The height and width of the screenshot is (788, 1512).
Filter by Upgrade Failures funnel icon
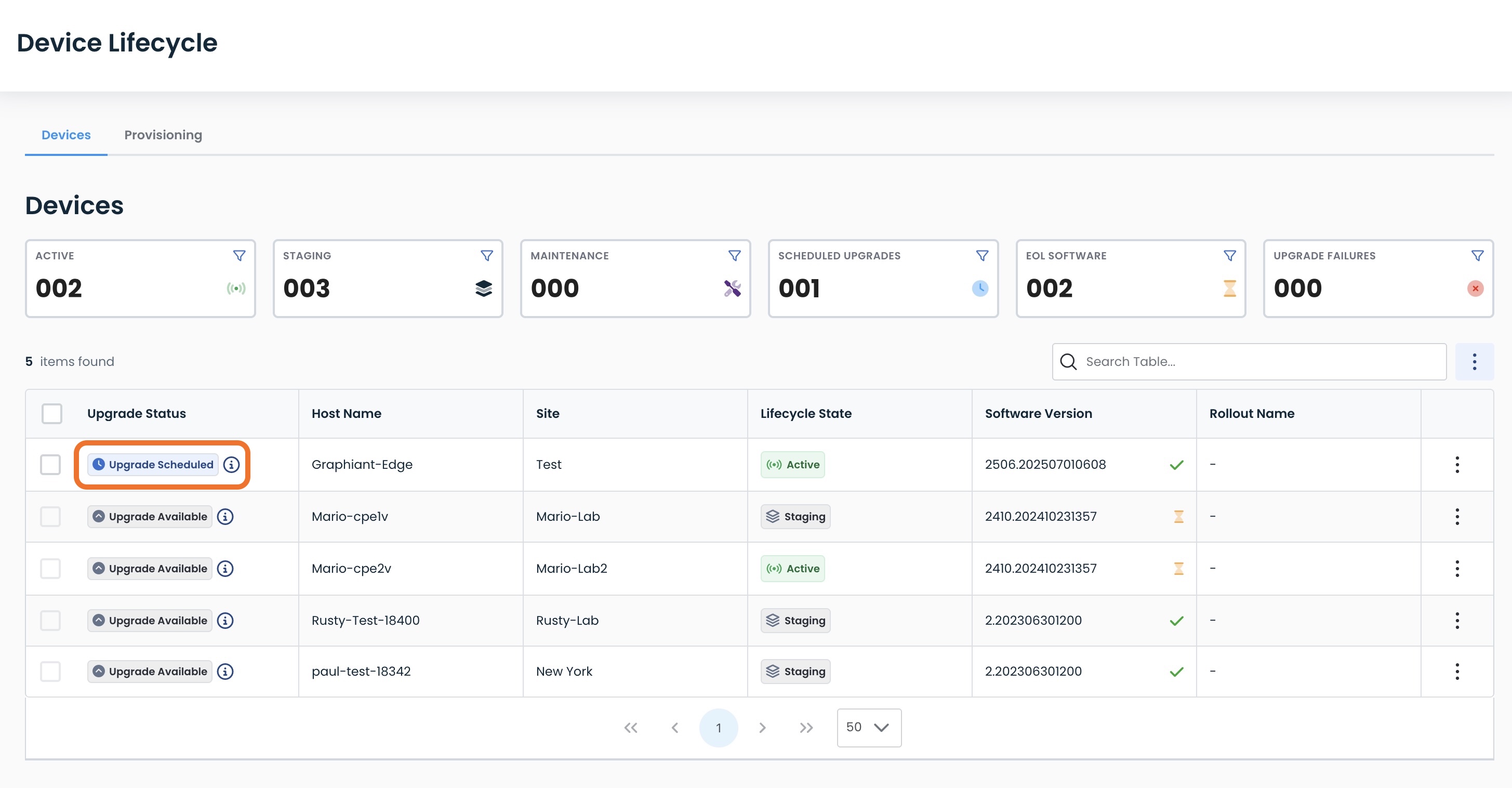(x=1477, y=255)
